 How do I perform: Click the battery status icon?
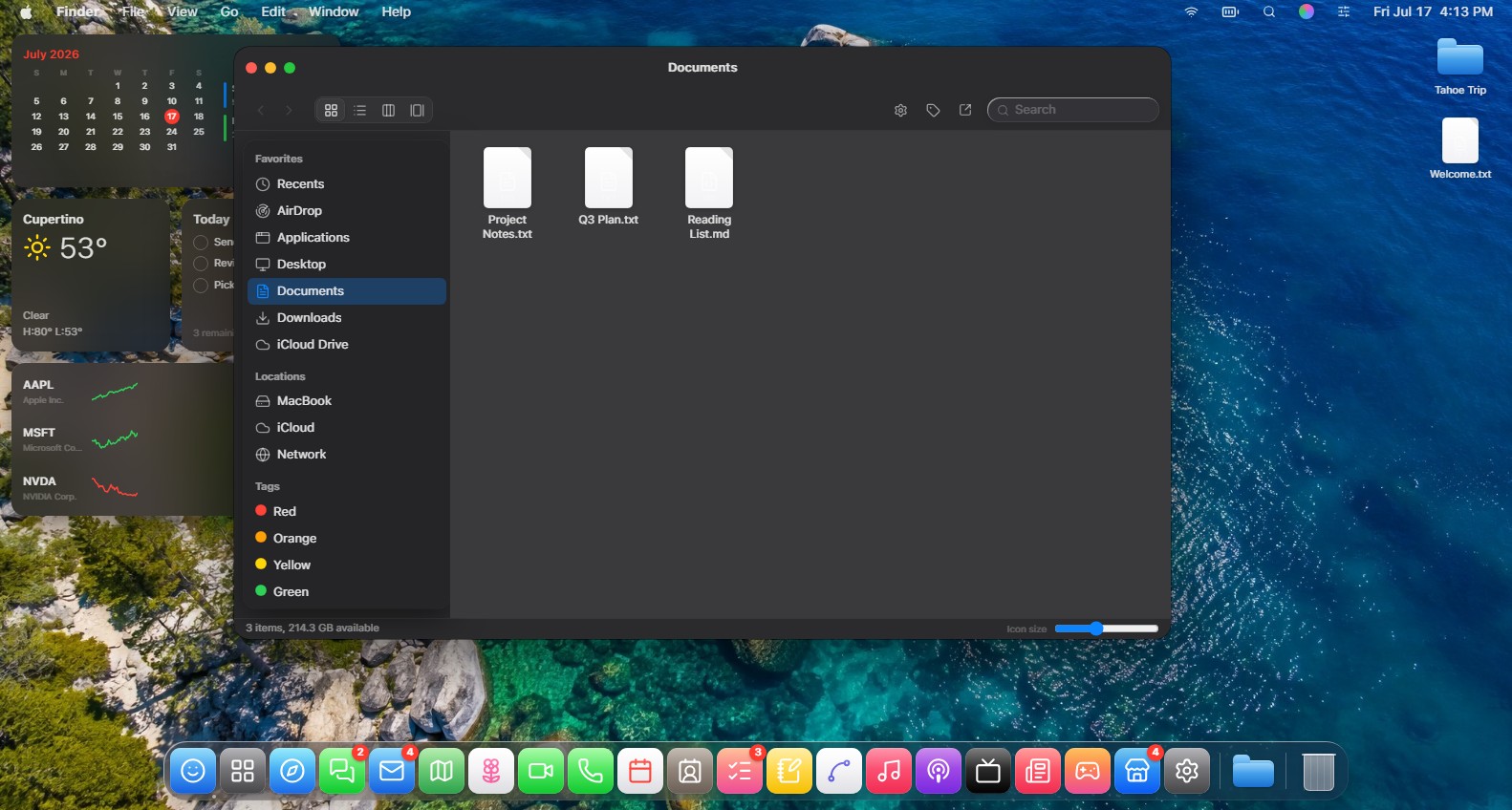coord(1230,11)
